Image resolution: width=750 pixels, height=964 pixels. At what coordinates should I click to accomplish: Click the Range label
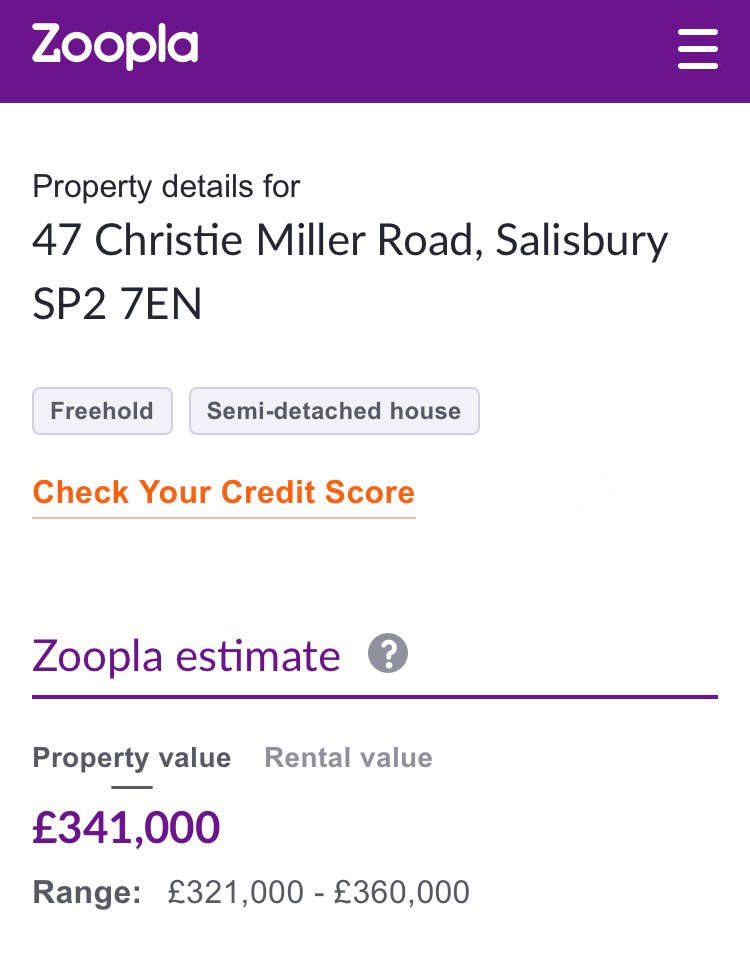87,892
